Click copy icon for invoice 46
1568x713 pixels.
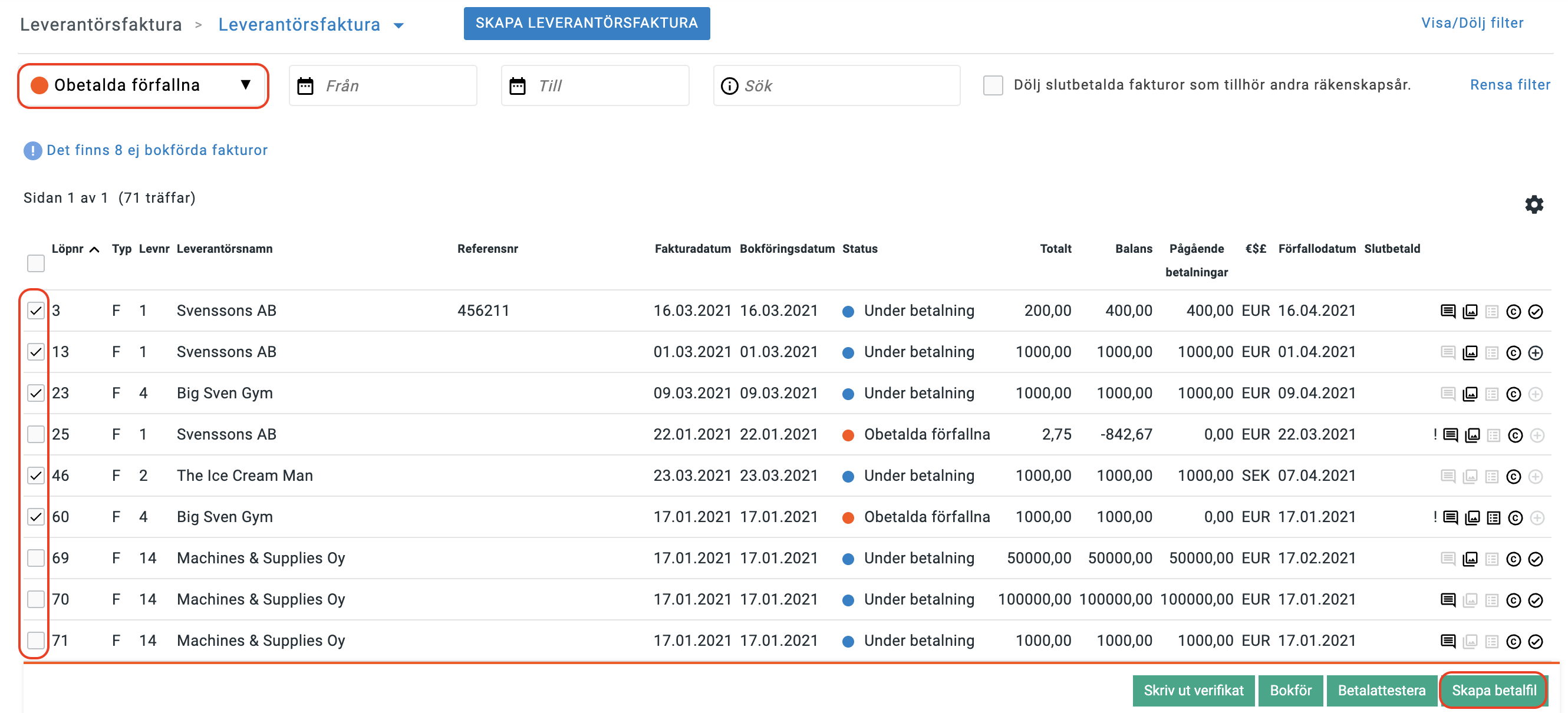click(x=1513, y=476)
